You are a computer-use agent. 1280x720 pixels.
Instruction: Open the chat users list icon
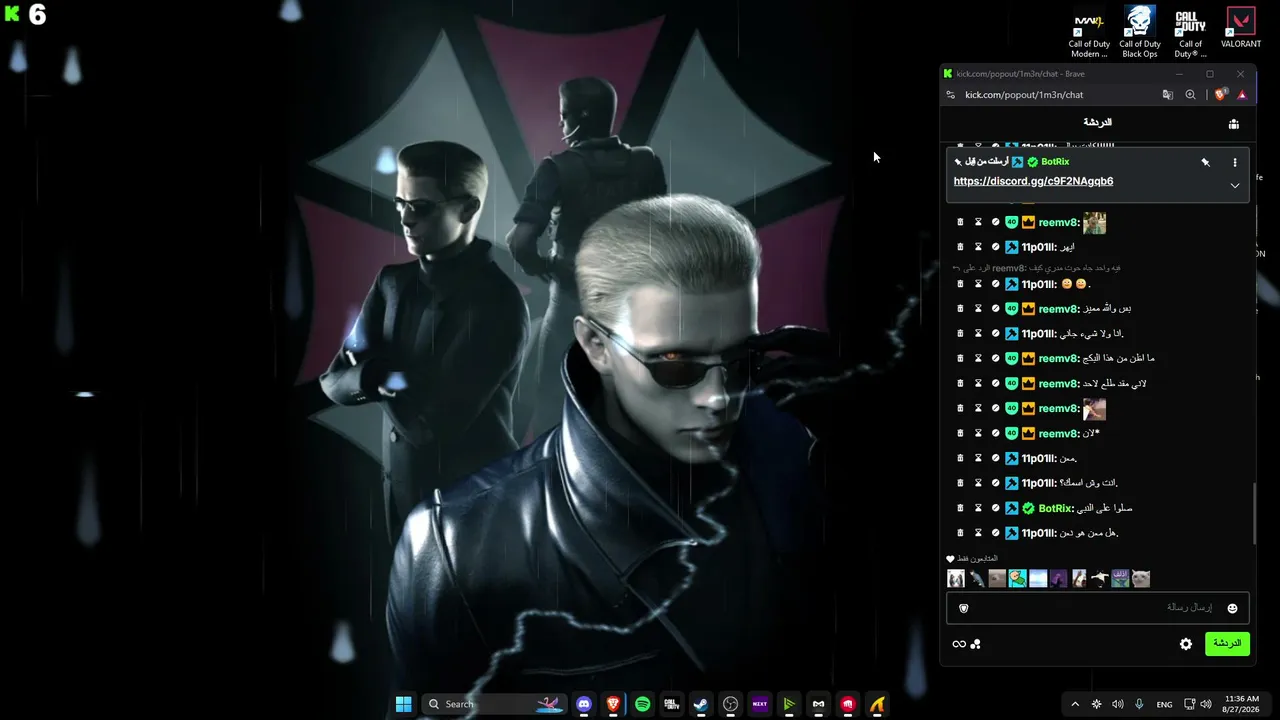click(x=1234, y=124)
